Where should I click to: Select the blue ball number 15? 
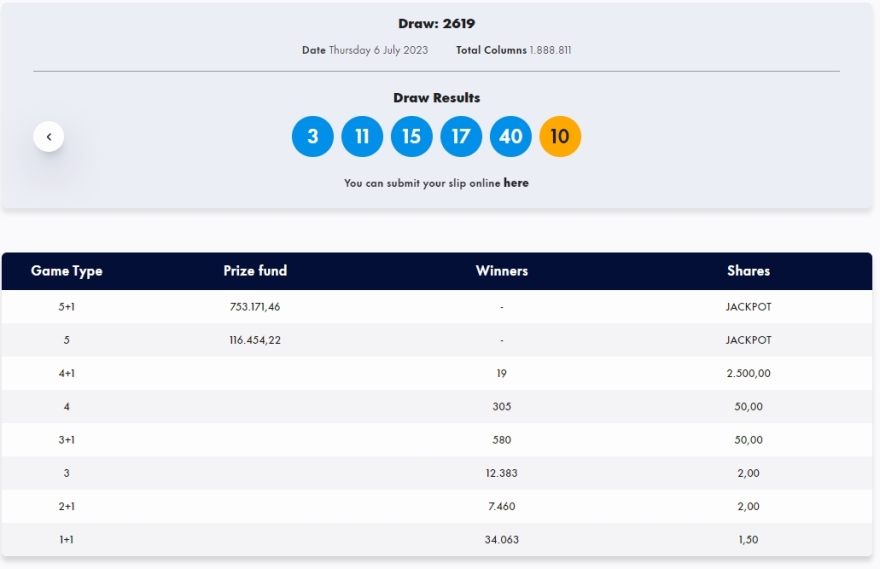click(411, 137)
